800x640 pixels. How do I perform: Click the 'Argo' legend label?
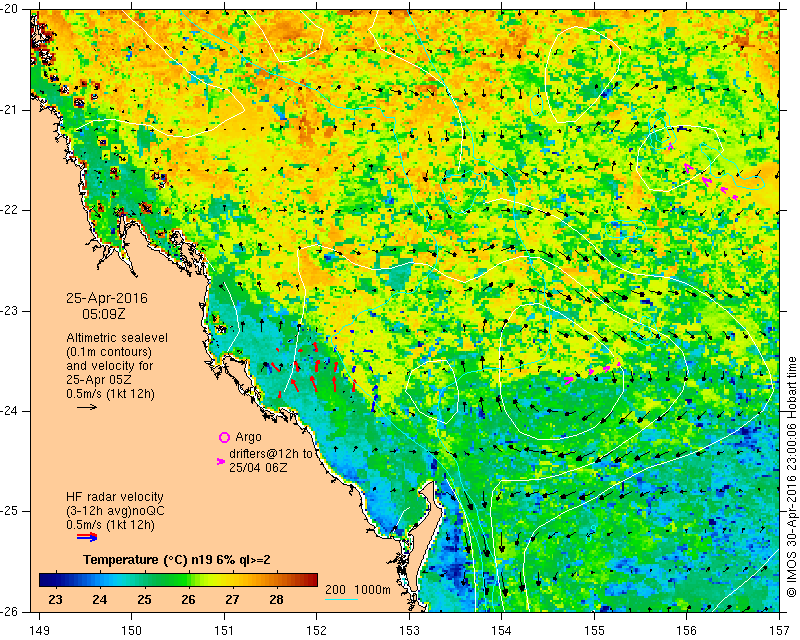(x=248, y=437)
